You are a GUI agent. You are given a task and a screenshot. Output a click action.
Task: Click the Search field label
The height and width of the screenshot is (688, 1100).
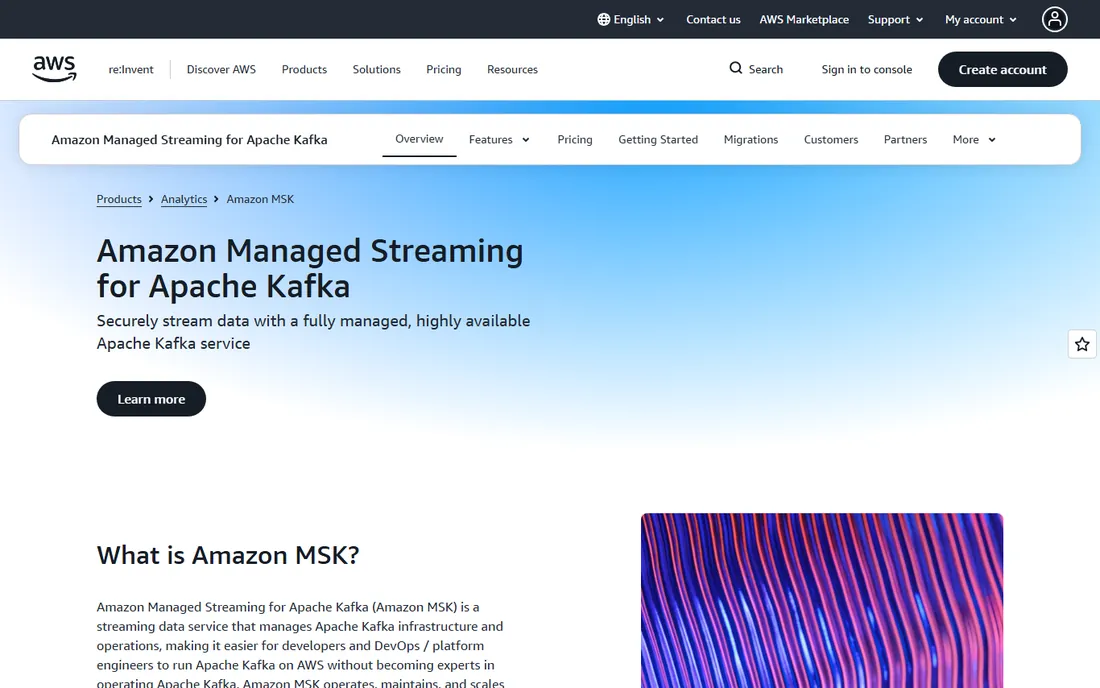(765, 69)
